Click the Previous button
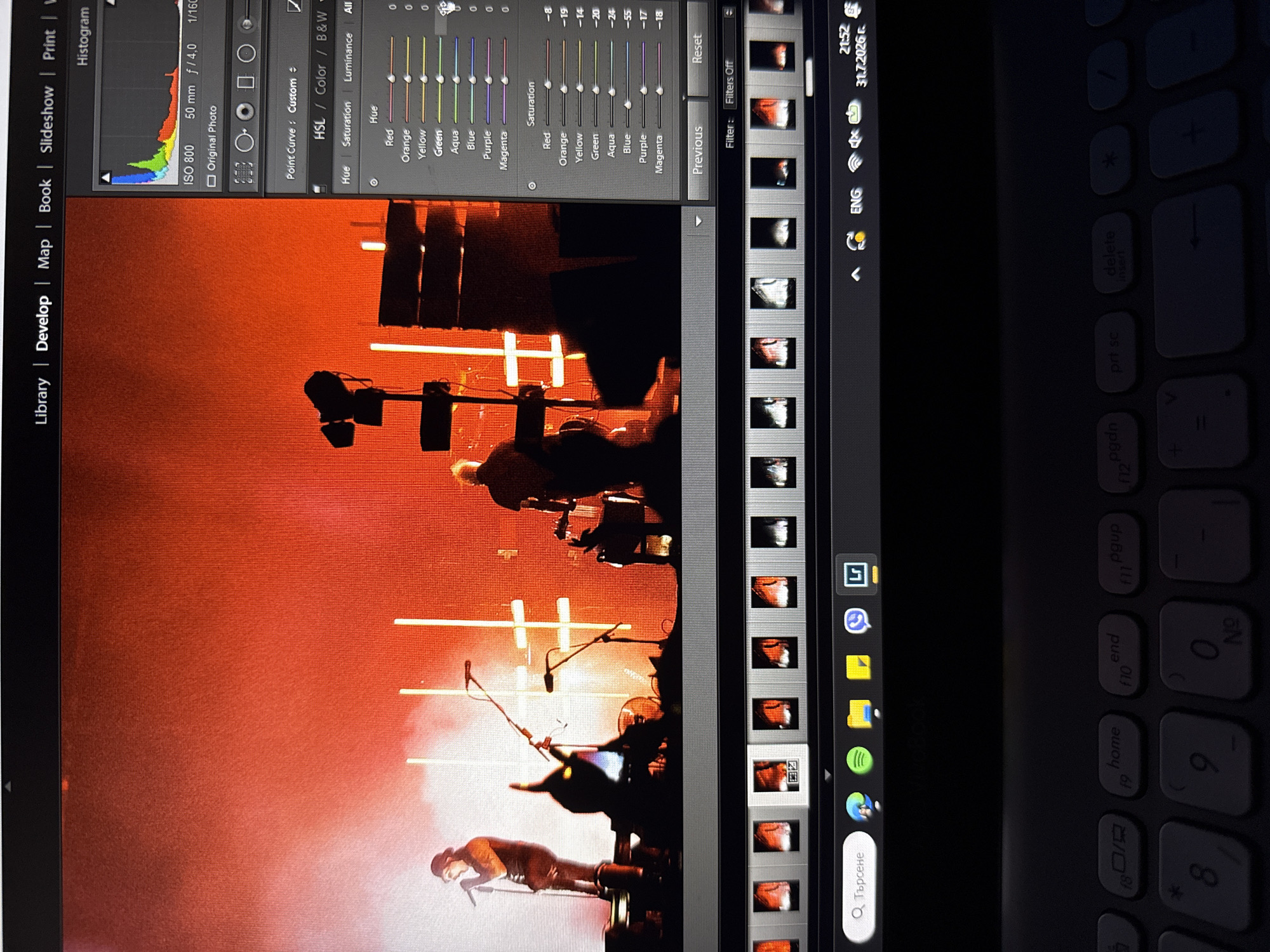Image resolution: width=1270 pixels, height=952 pixels. [697, 150]
